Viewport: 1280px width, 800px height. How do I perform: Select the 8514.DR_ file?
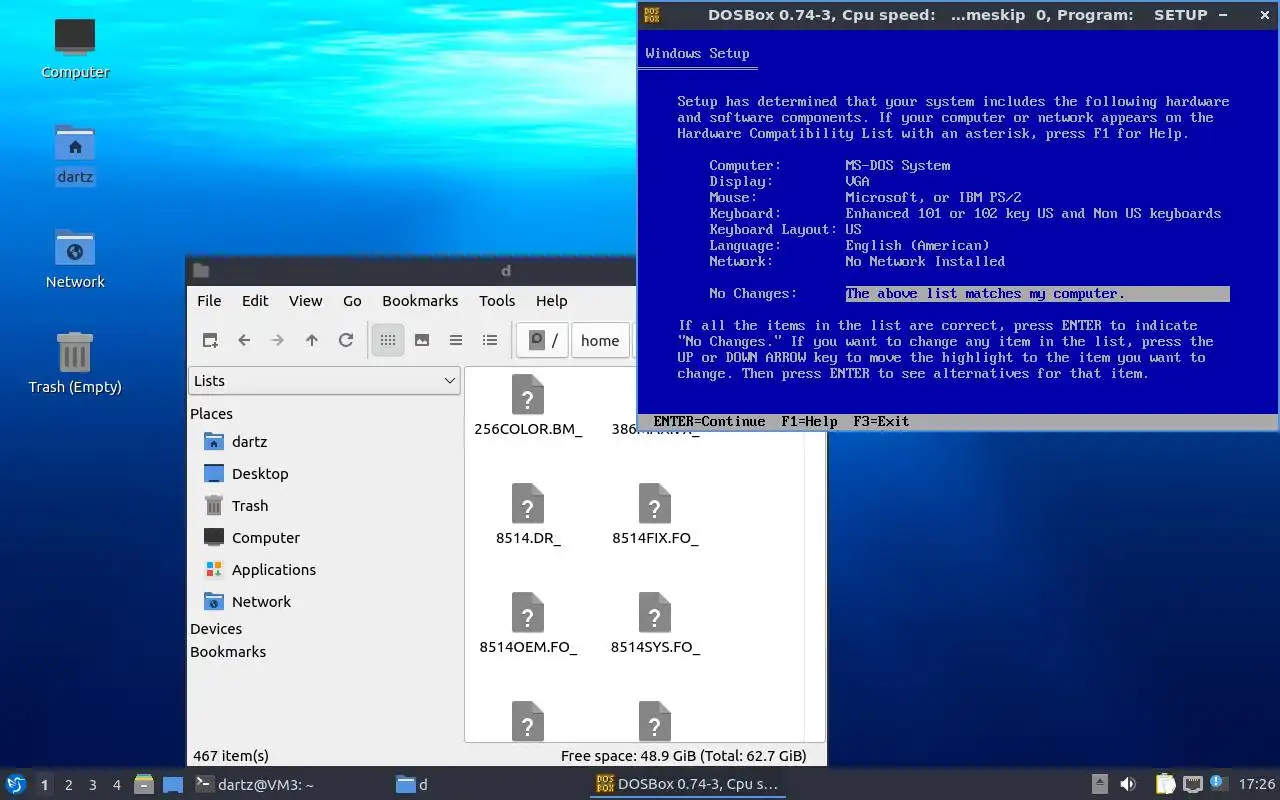[x=528, y=515]
